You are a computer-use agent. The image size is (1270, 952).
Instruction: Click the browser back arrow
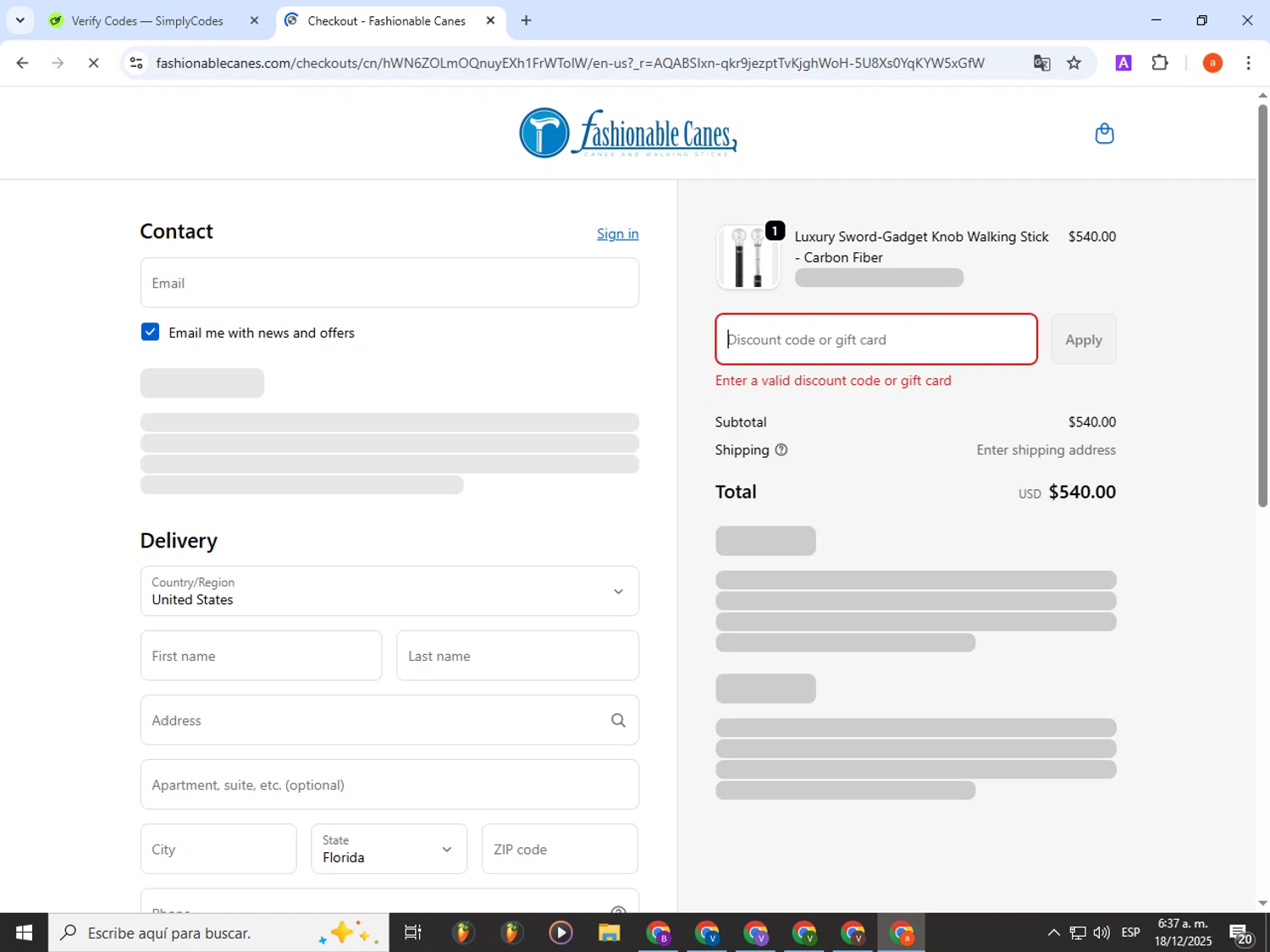point(23,63)
